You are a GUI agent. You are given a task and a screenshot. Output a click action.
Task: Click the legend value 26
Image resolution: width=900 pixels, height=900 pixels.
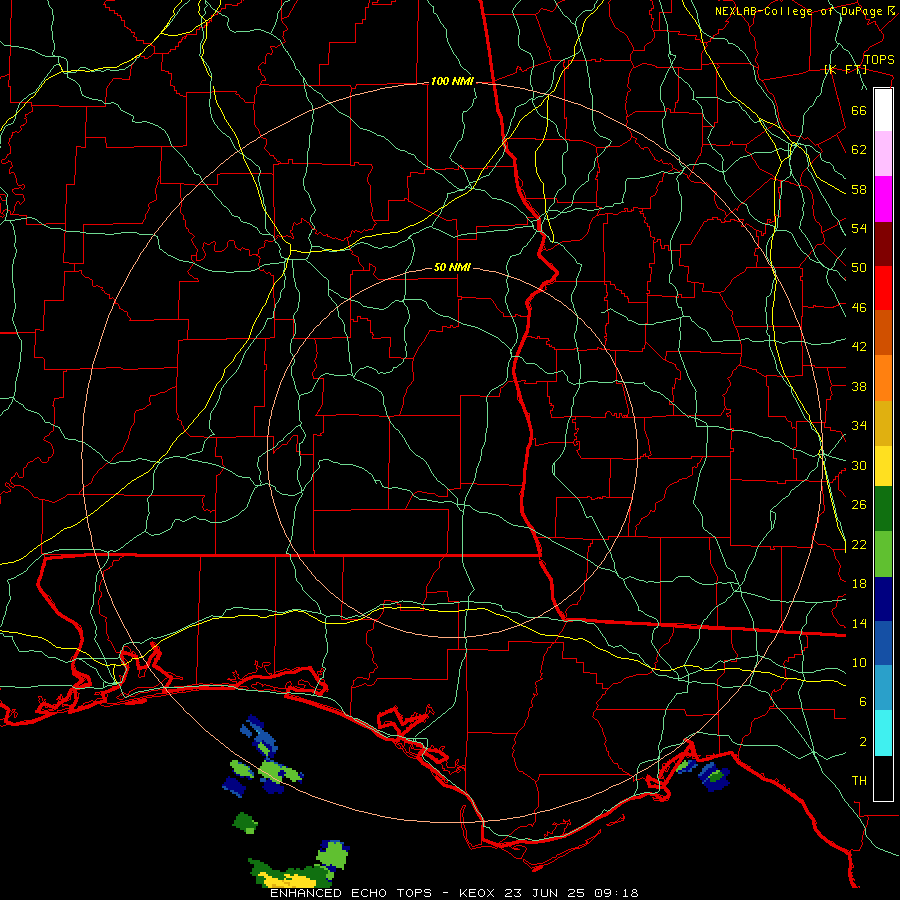tap(859, 505)
